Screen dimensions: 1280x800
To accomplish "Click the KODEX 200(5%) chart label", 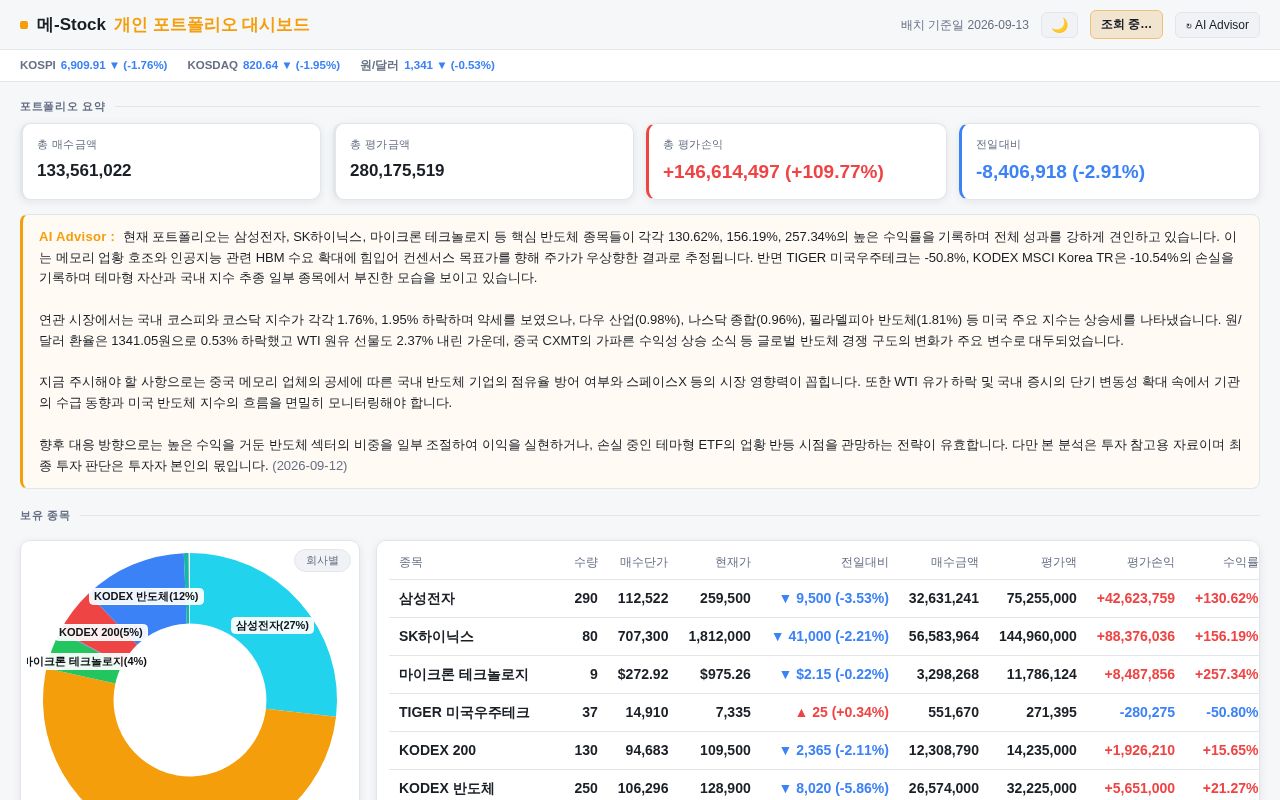I will (x=101, y=632).
